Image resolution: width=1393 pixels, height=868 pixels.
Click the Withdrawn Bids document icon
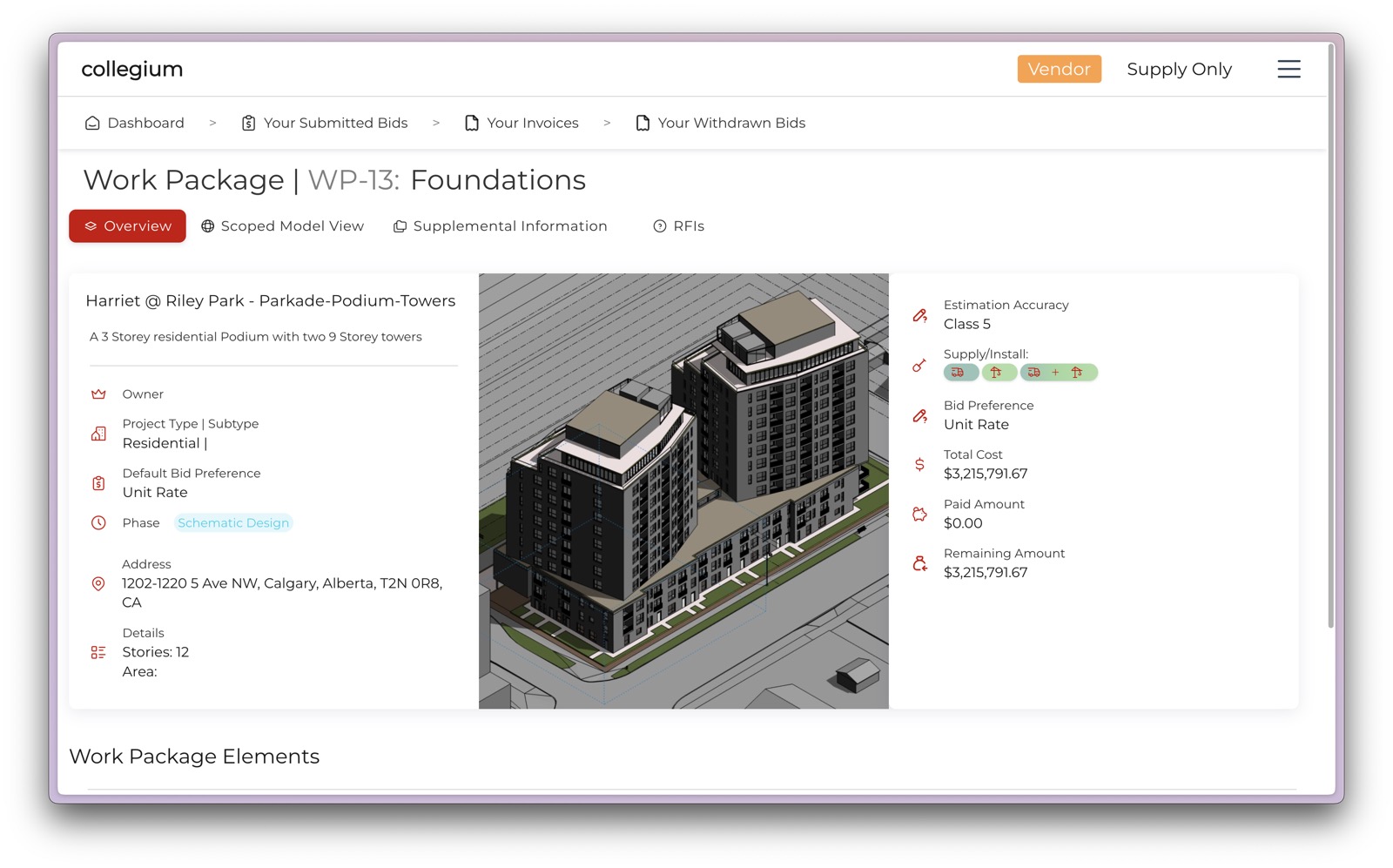(x=643, y=123)
